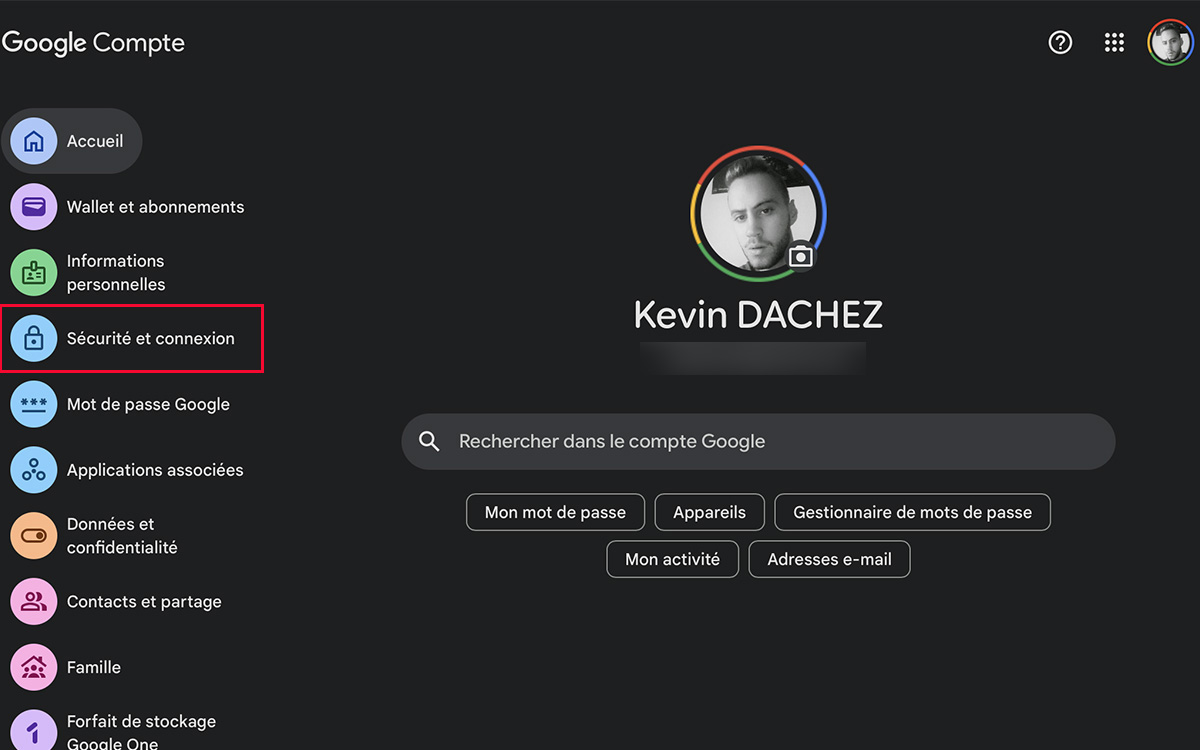Click the Famille house icon
Viewport: 1200px width, 750px height.
[34, 667]
